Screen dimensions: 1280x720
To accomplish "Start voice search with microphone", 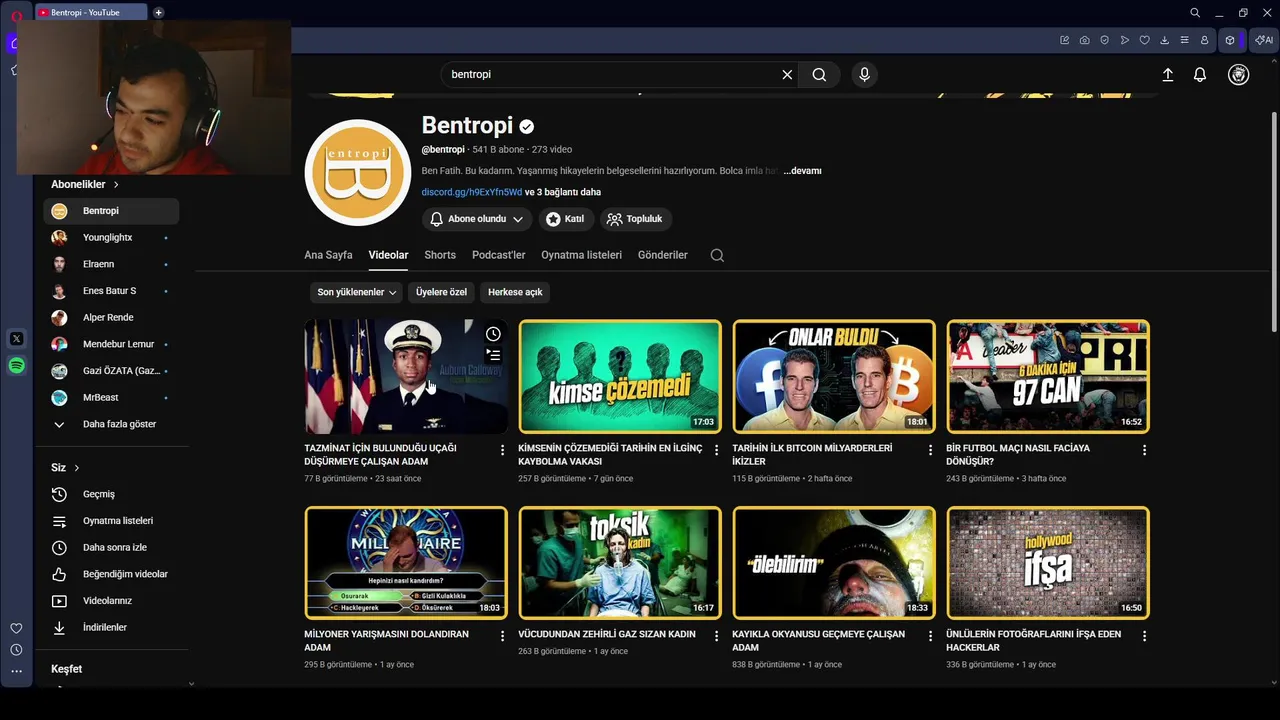I will (x=865, y=74).
